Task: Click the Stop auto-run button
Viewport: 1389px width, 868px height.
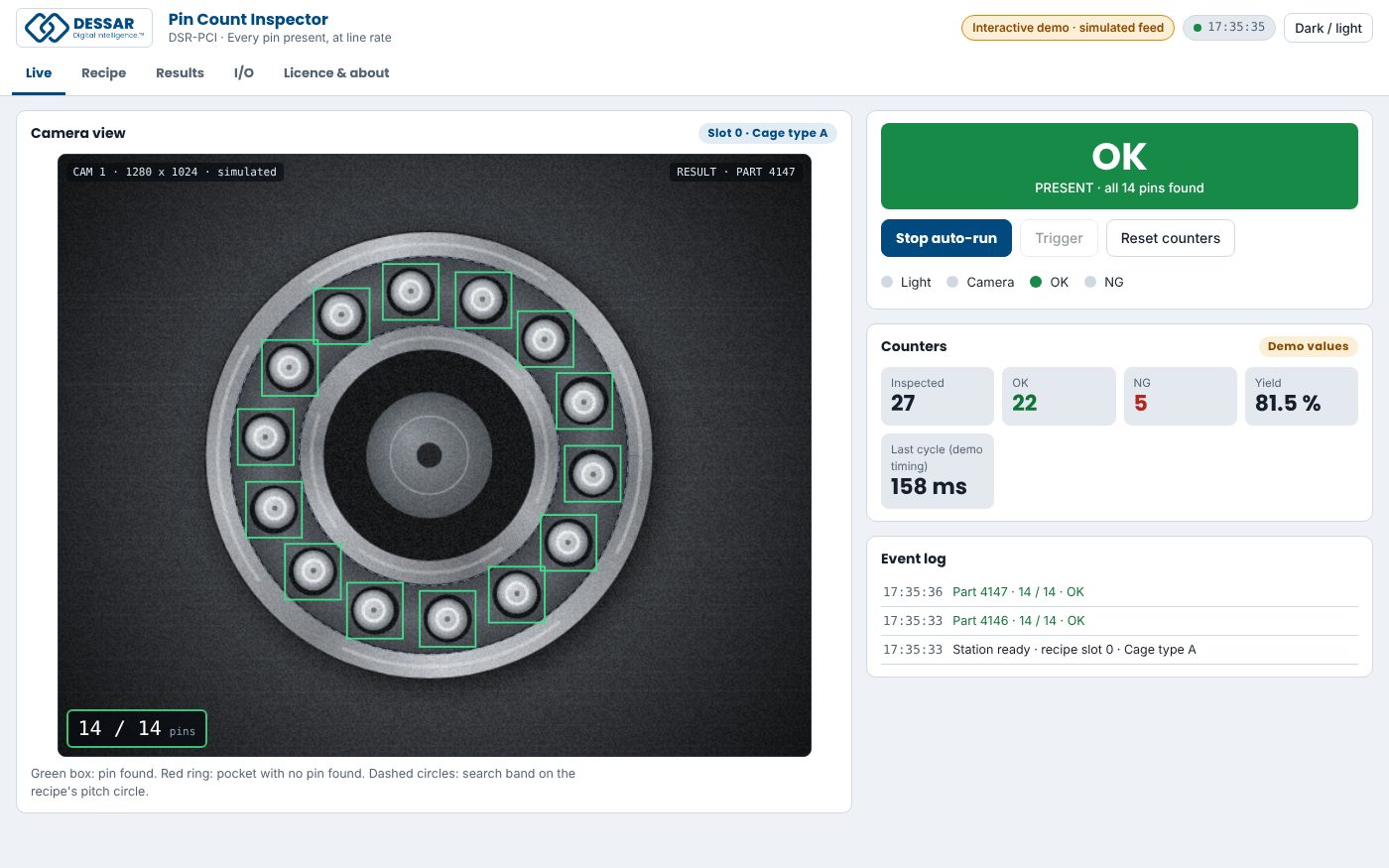Action: 947,238
